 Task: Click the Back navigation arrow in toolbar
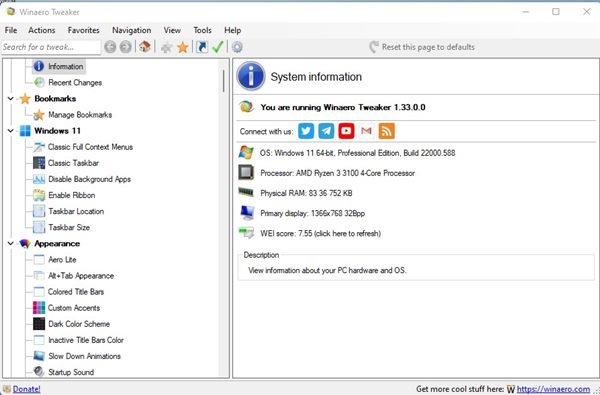pyautogui.click(x=110, y=47)
